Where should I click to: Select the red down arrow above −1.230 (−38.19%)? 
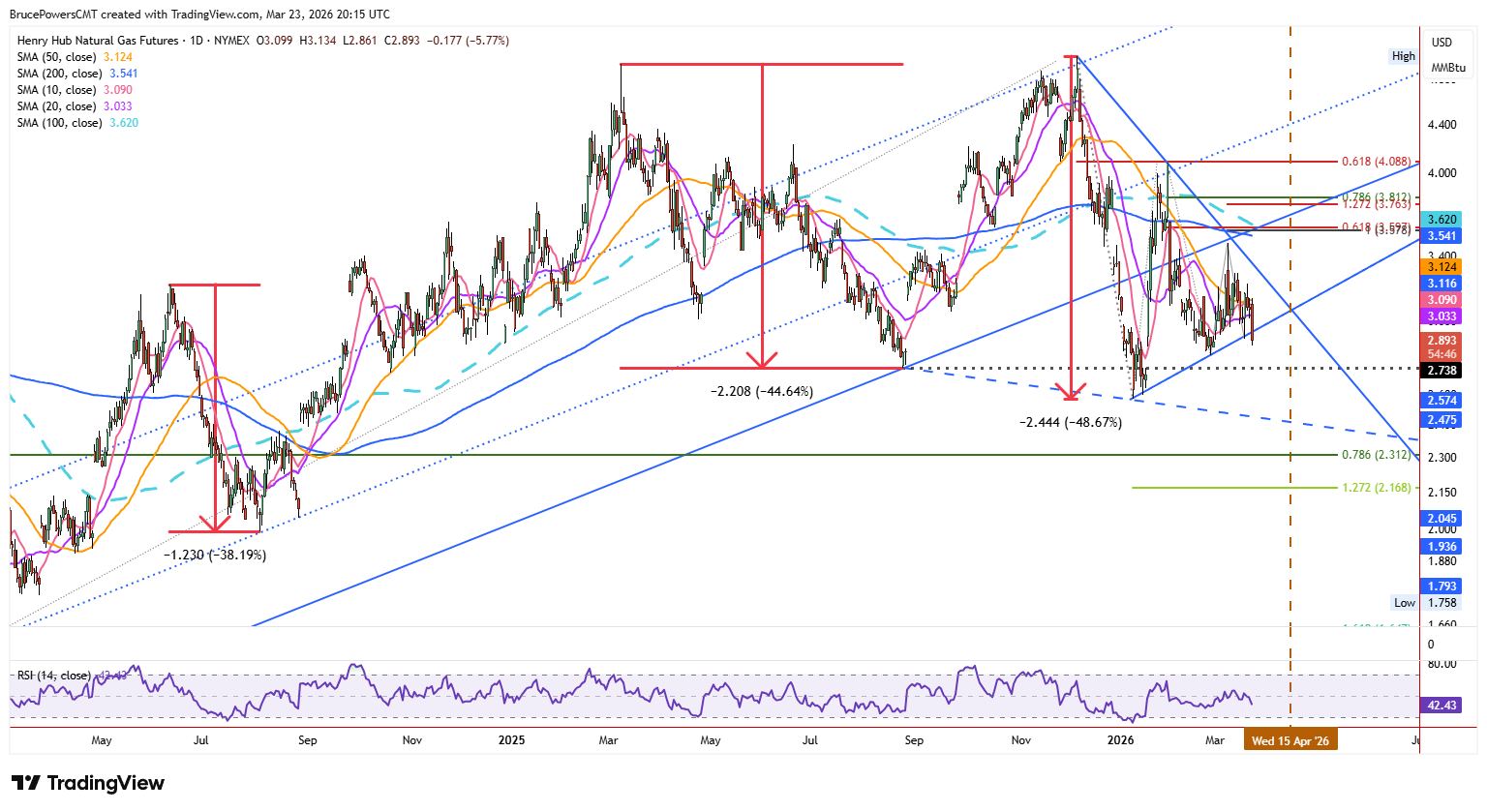[x=215, y=407]
